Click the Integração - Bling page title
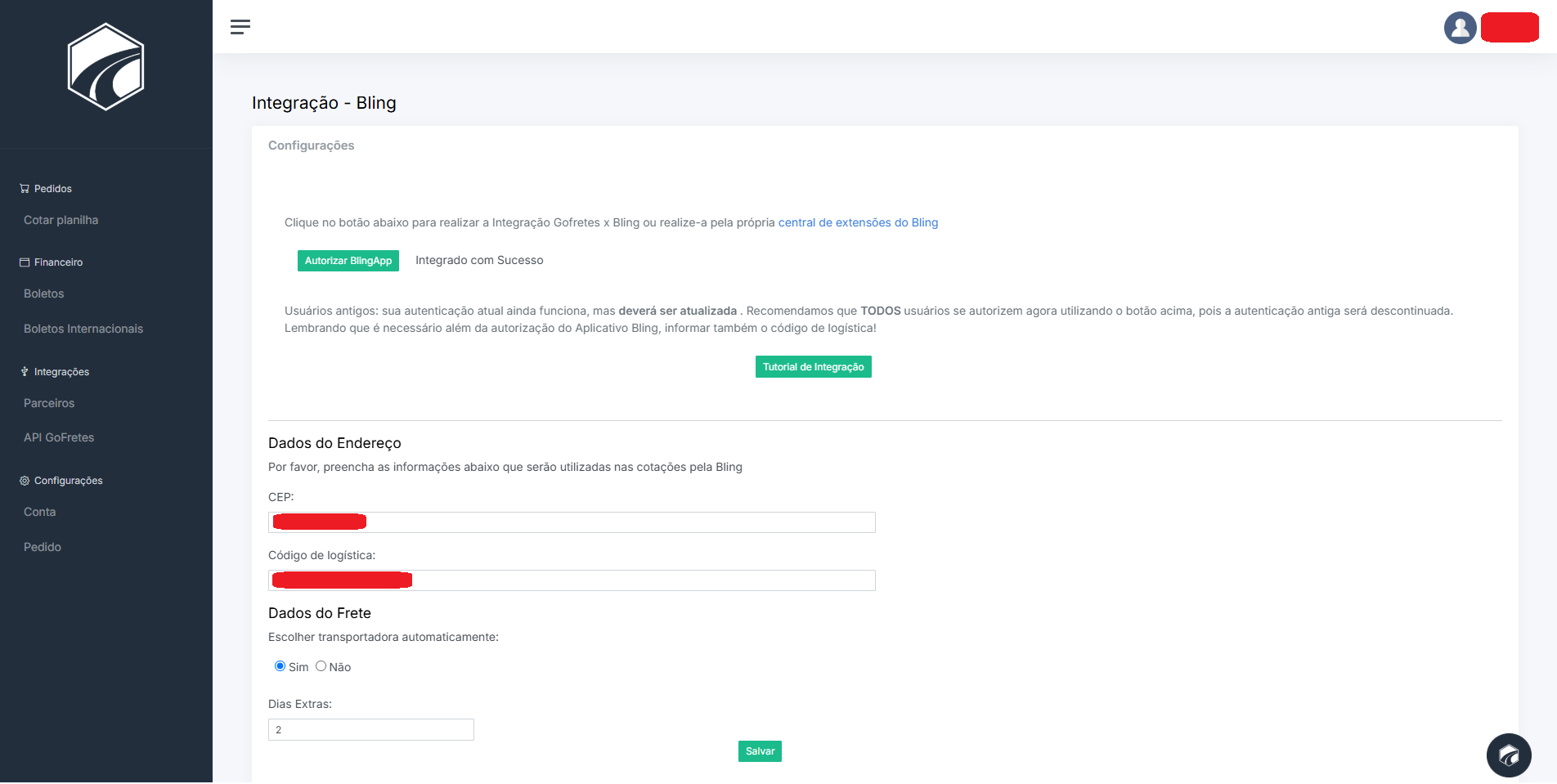Image resolution: width=1557 pixels, height=784 pixels. [324, 103]
